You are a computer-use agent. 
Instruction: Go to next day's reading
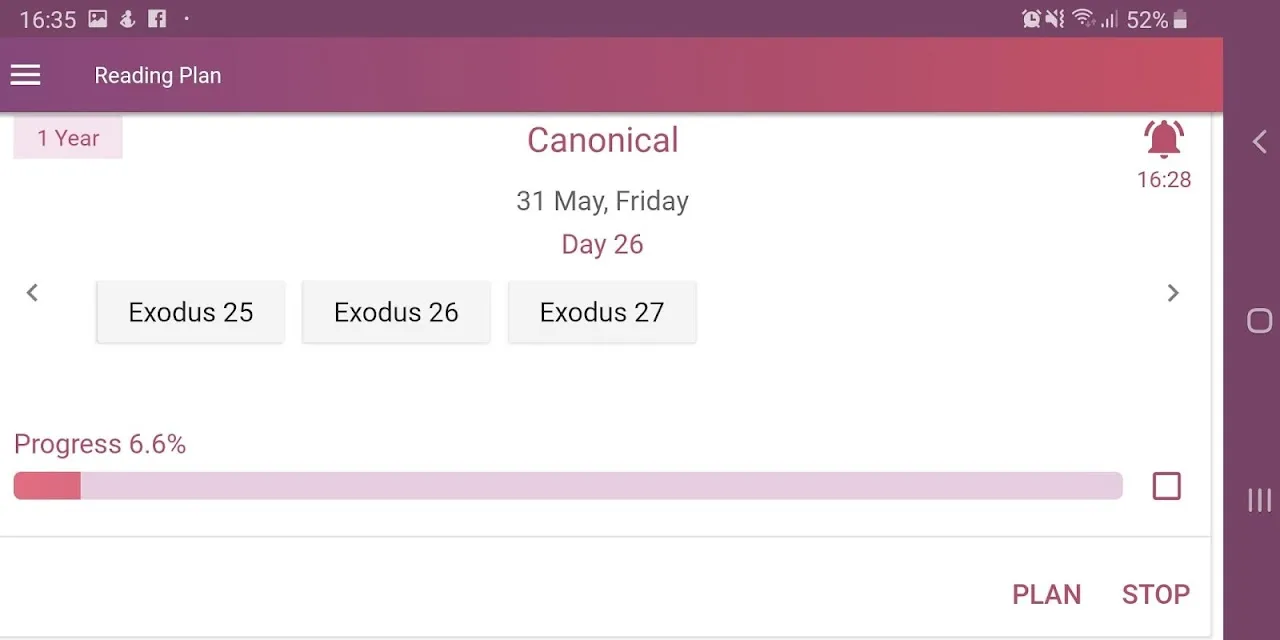pos(1173,293)
